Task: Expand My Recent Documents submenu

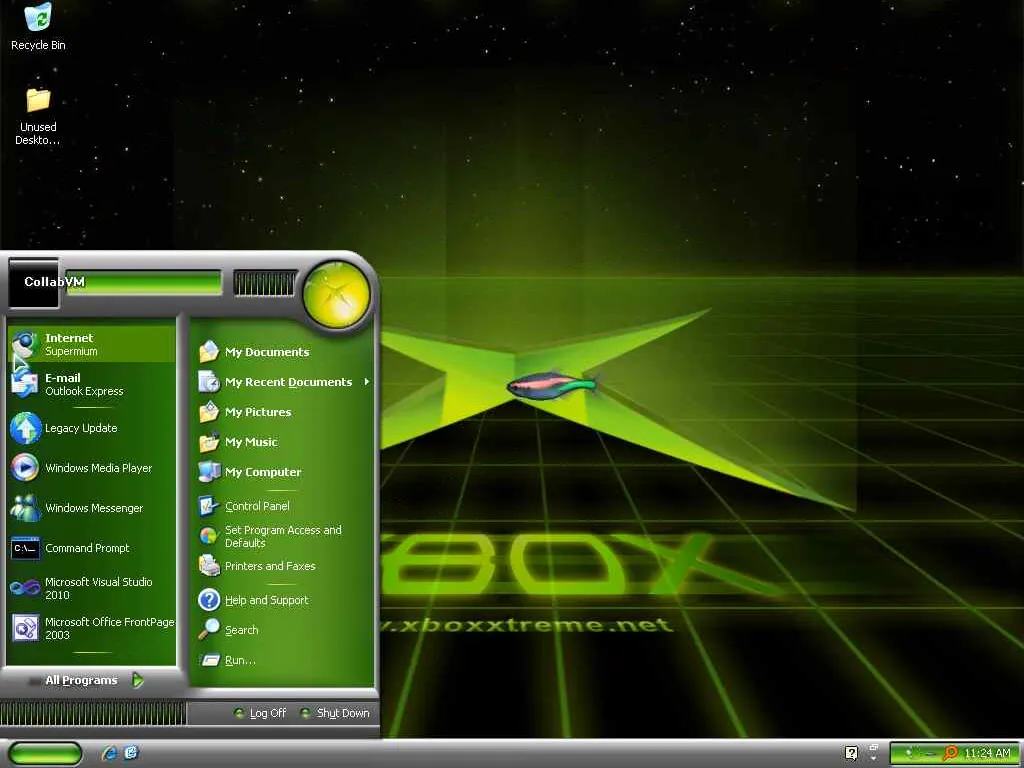Action: click(284, 382)
